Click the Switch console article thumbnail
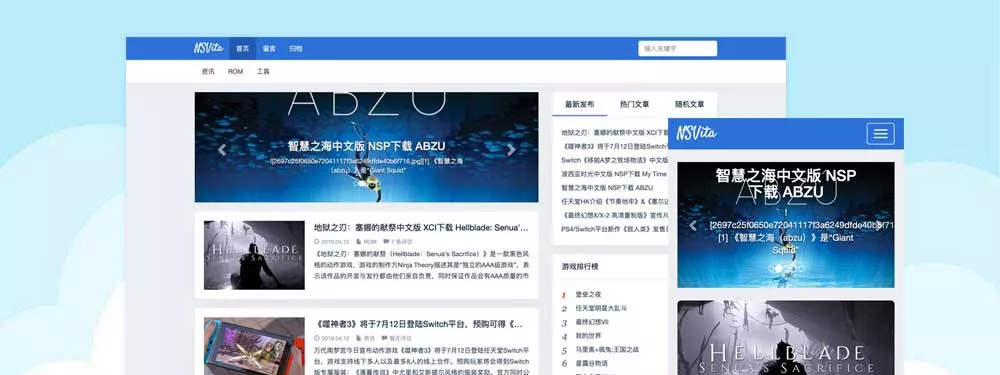The image size is (1000, 375). (x=254, y=346)
